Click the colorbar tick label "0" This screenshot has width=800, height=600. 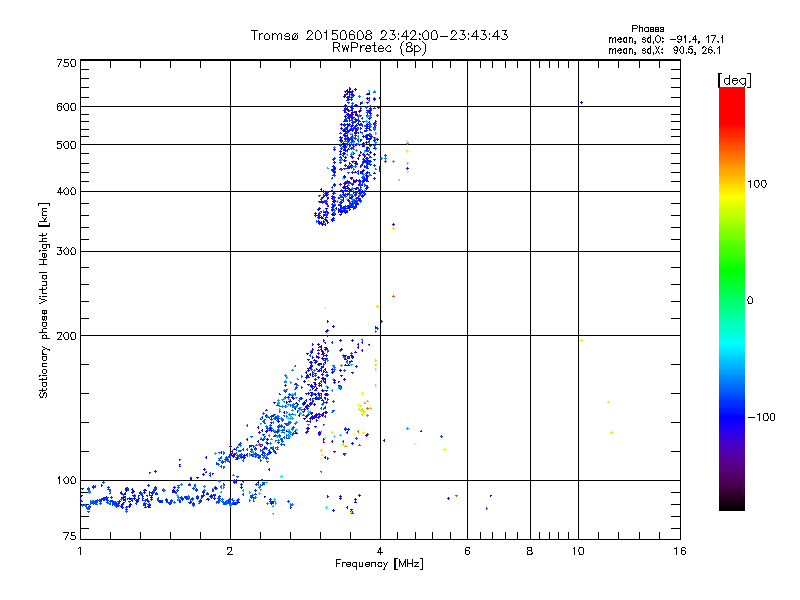750,300
